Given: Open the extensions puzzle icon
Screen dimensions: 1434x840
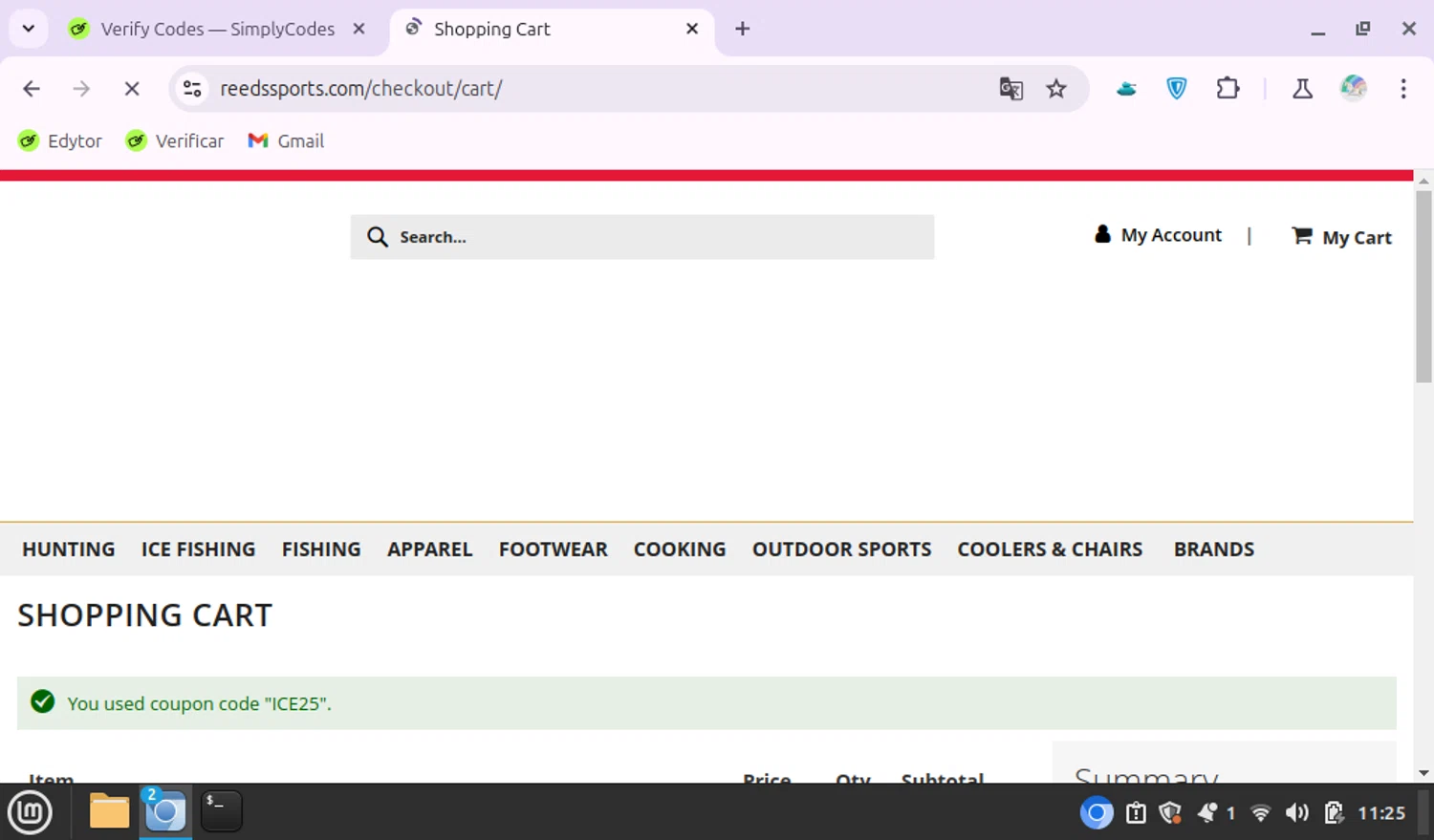Looking at the screenshot, I should (1228, 89).
